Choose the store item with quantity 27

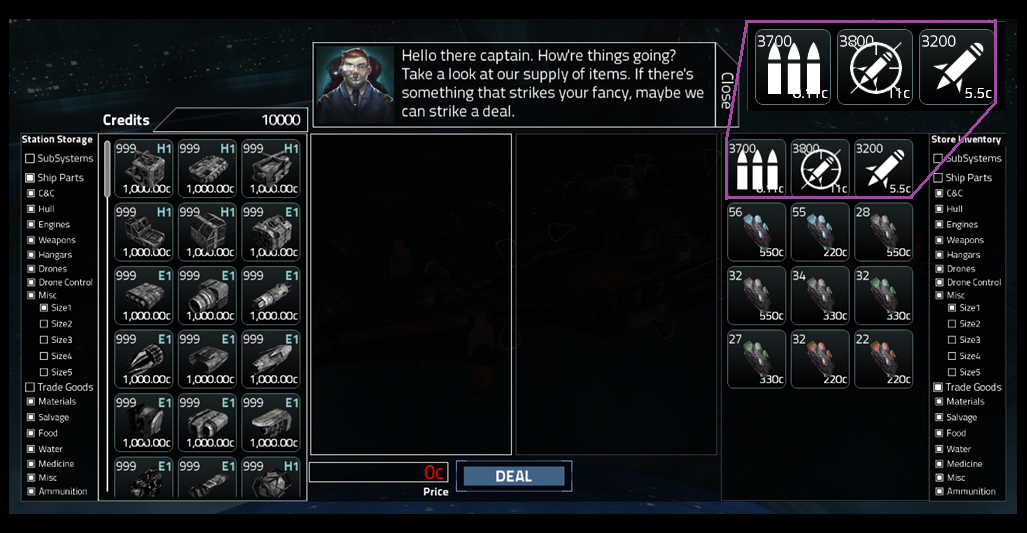pyautogui.click(x=756, y=359)
